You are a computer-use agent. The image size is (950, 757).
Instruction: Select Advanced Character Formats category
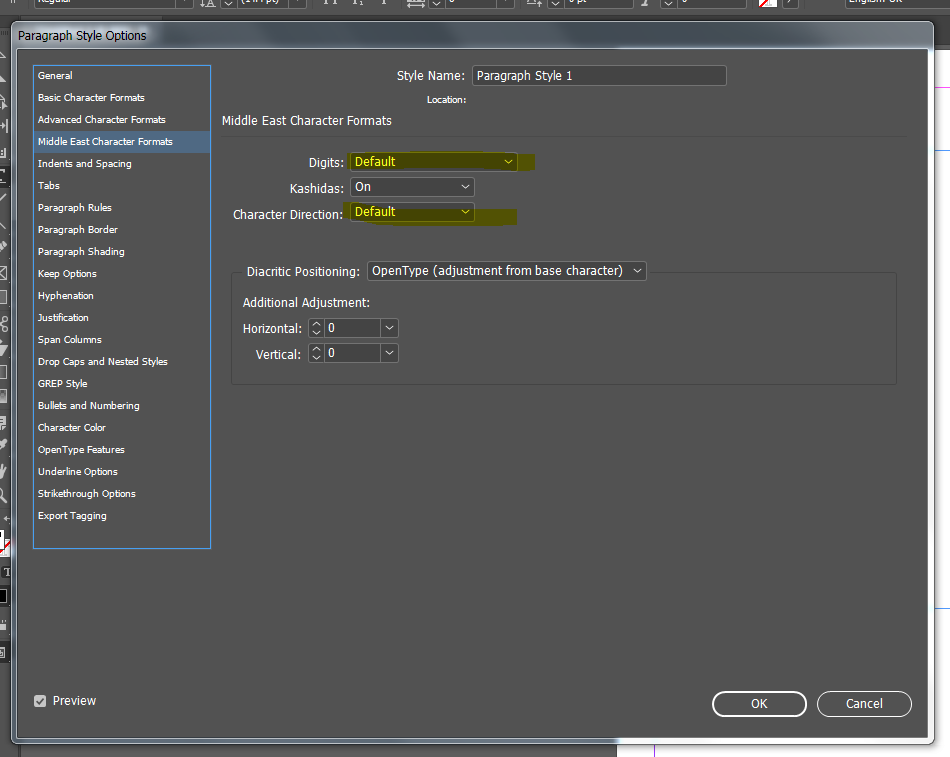click(x=122, y=120)
